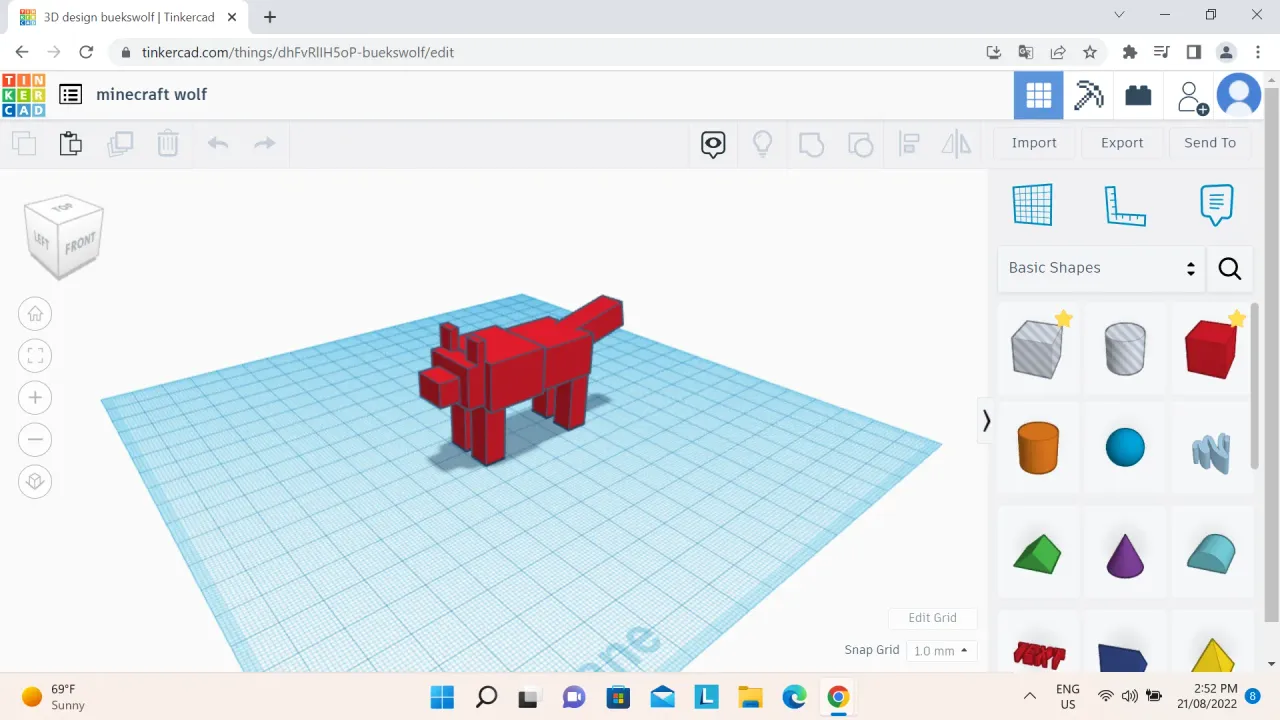Collapse the shapes panel with the chevron
Viewport: 1280px width, 720px height.
tap(986, 421)
